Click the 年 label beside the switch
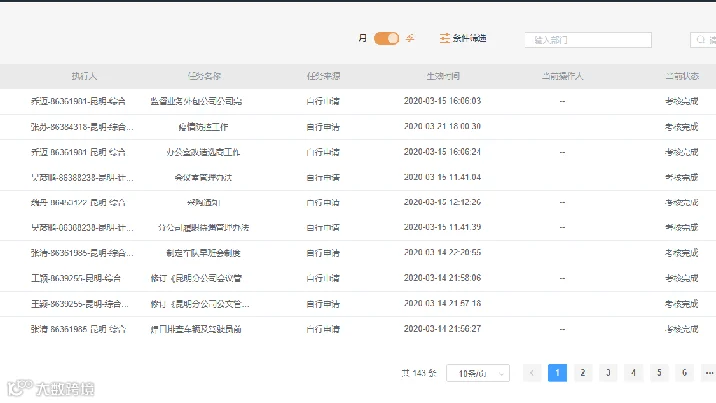 click(410, 38)
